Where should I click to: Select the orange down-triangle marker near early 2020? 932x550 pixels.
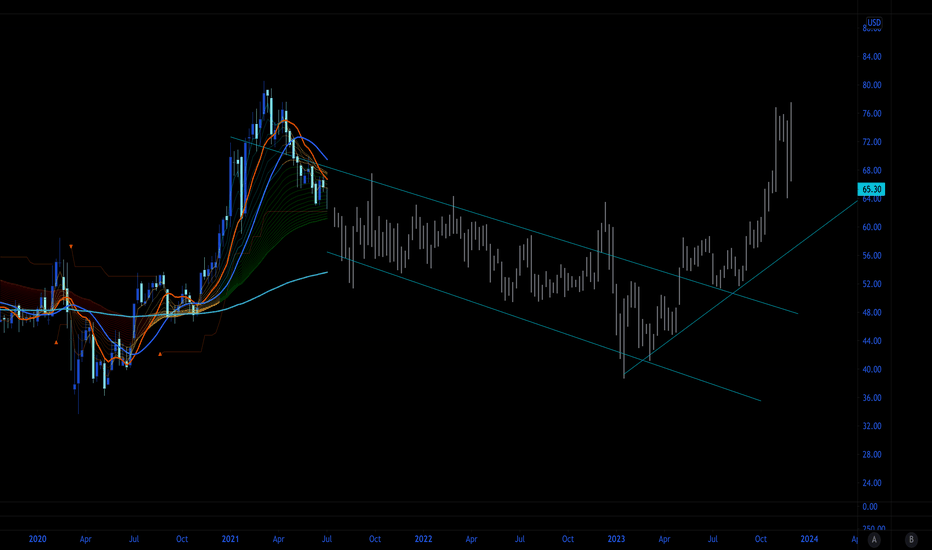pos(71,246)
